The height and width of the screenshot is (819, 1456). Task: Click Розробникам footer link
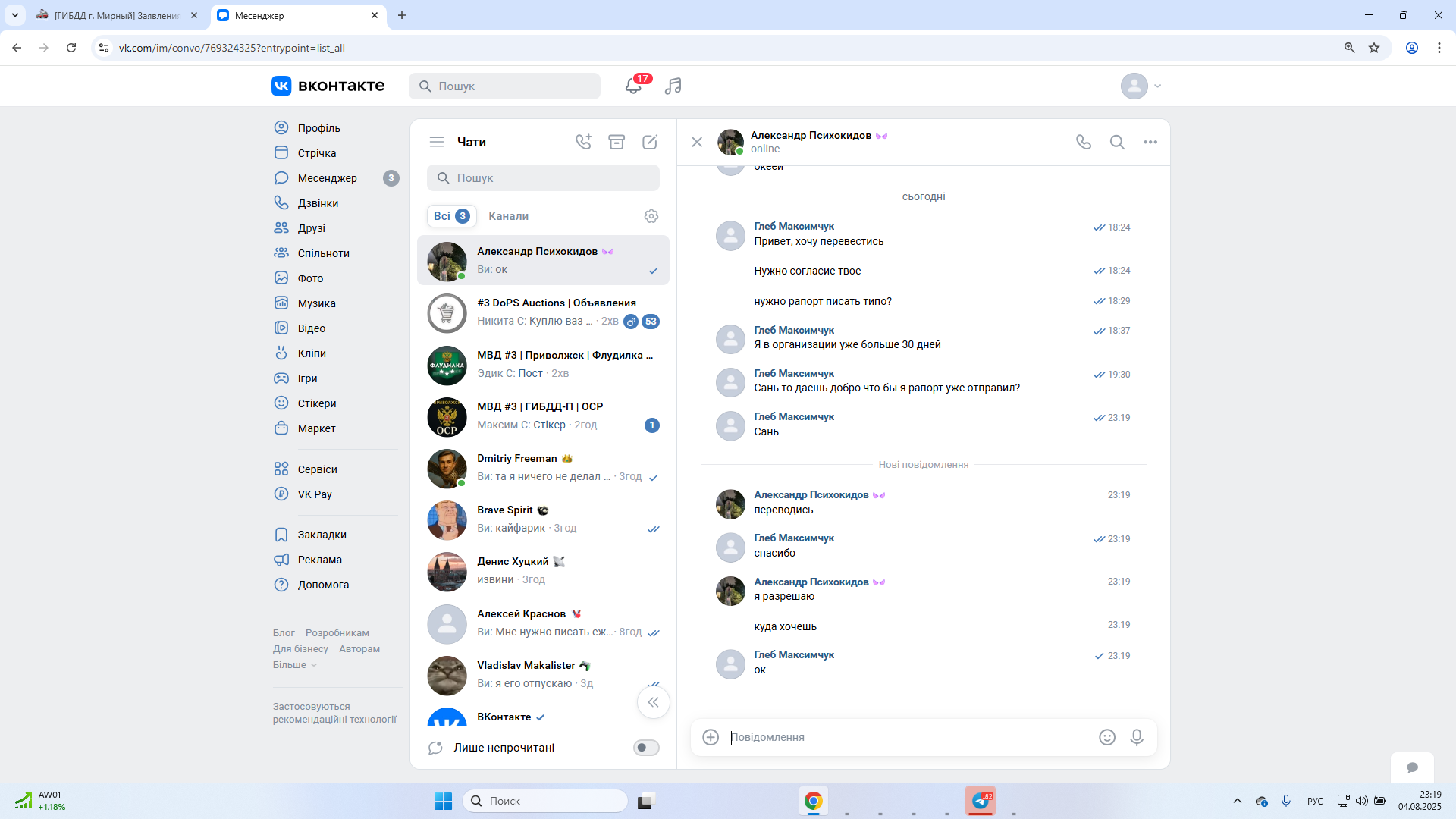point(337,633)
